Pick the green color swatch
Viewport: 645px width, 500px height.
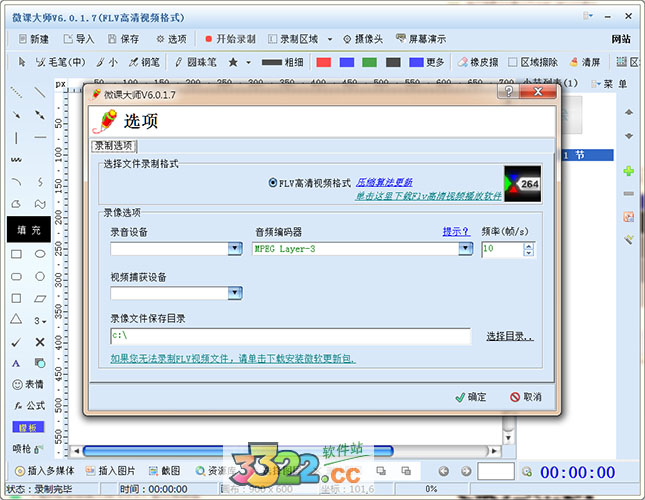coord(369,62)
